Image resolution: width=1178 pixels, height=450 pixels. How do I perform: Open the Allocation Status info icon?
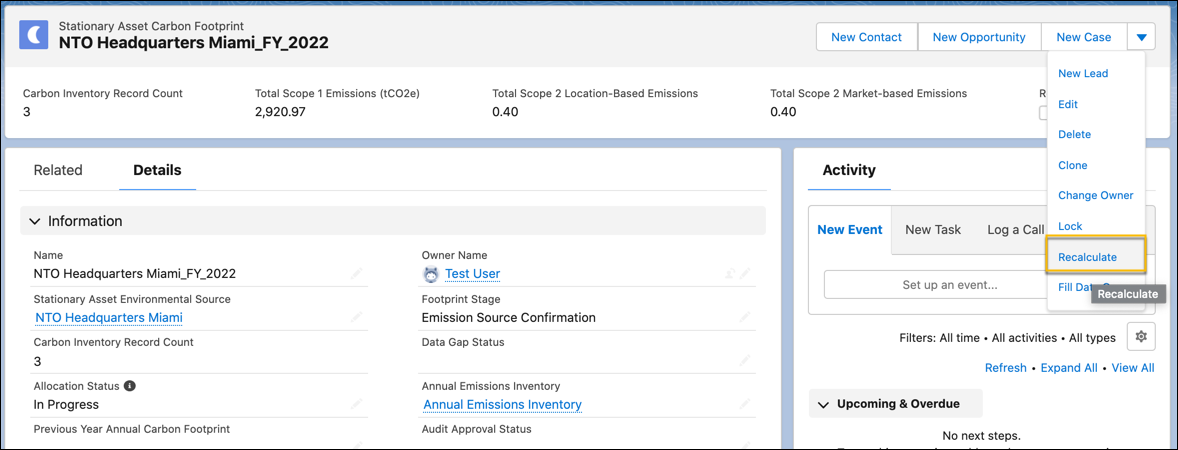click(129, 386)
